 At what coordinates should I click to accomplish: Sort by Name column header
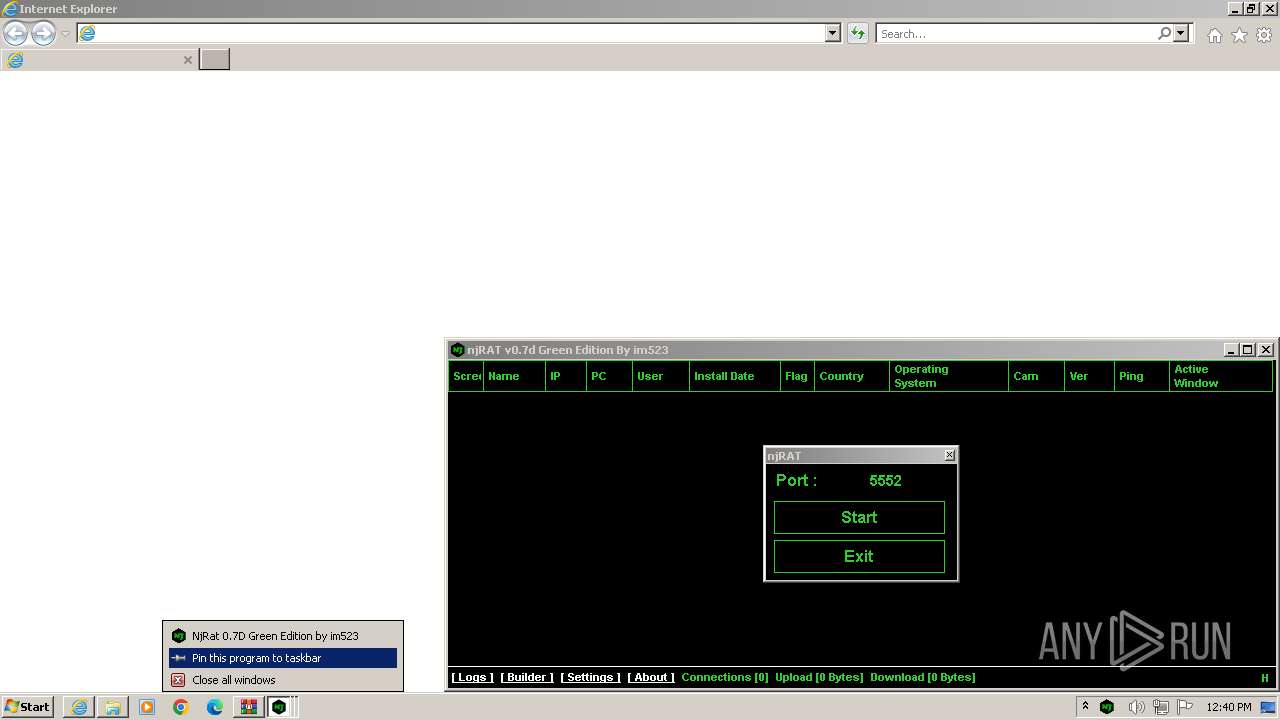(514, 376)
